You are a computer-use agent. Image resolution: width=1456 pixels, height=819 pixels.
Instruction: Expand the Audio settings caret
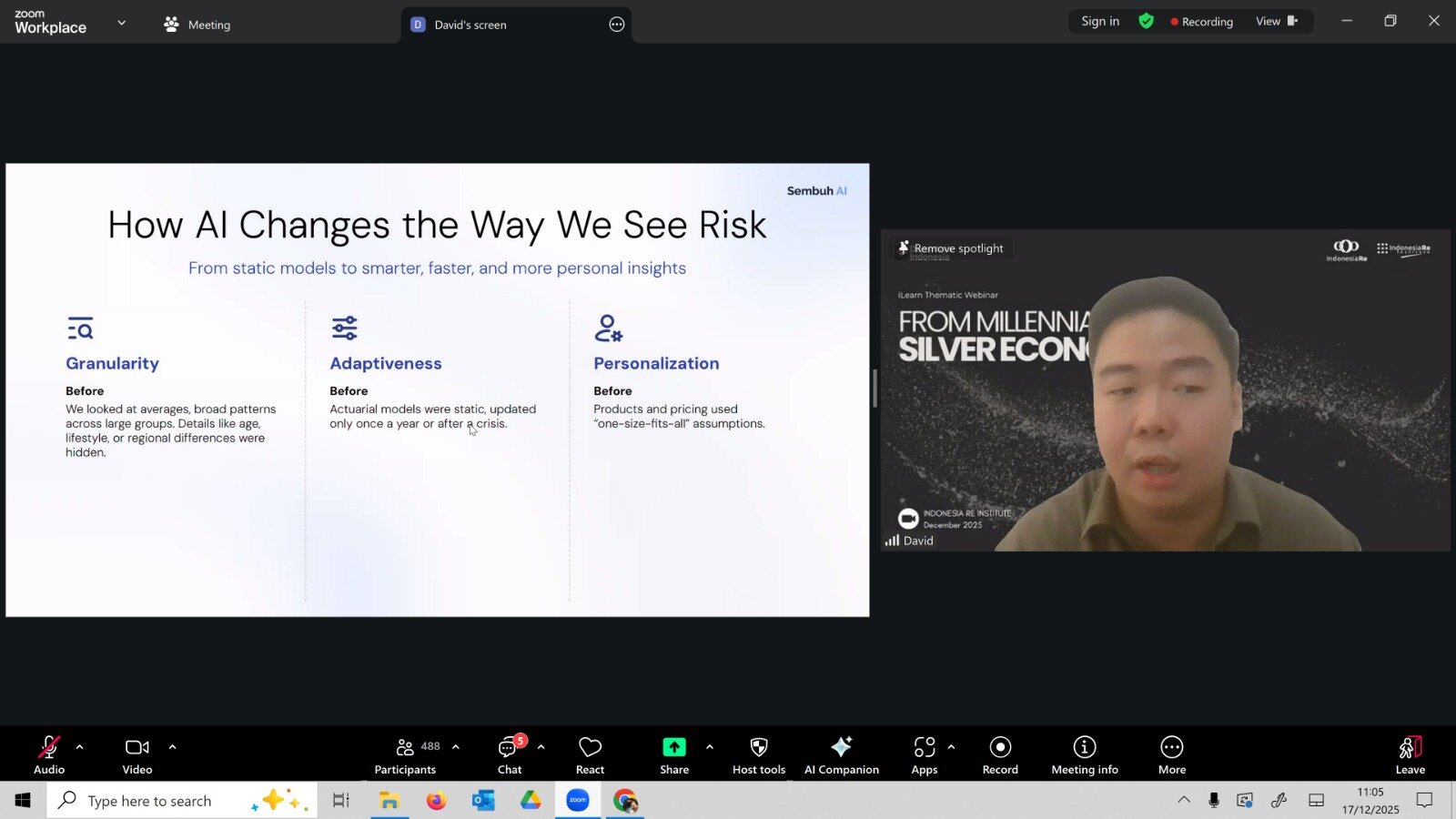click(x=80, y=747)
